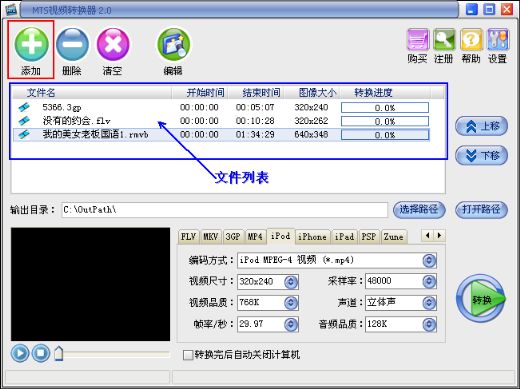Switch to the MP4 format tab

pos(255,237)
